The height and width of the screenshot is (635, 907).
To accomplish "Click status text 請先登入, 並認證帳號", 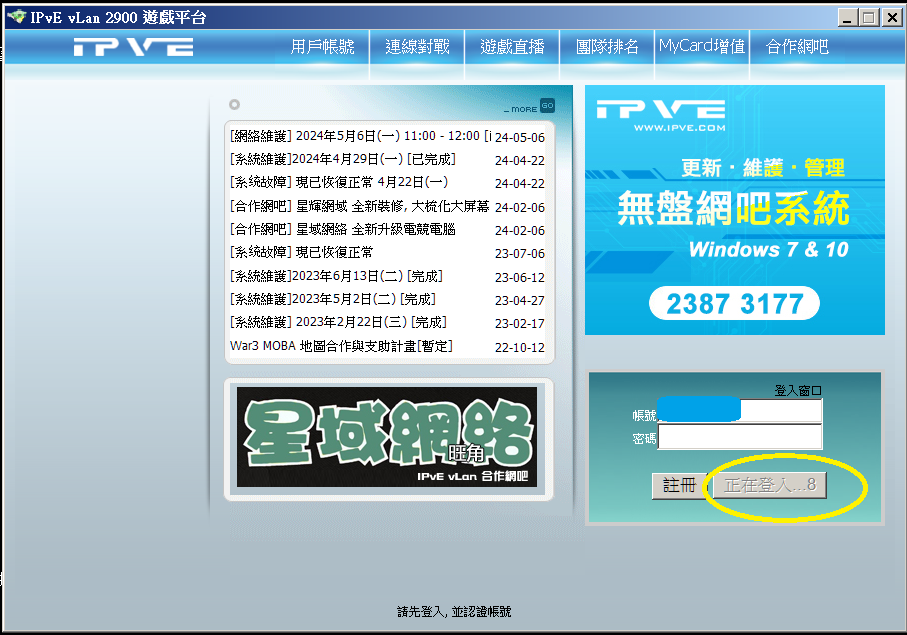I will (454, 611).
